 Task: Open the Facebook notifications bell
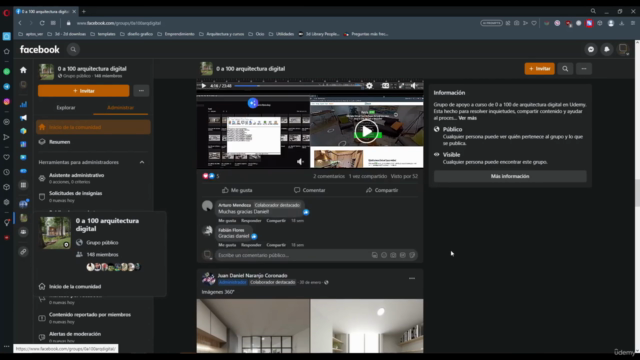click(607, 49)
